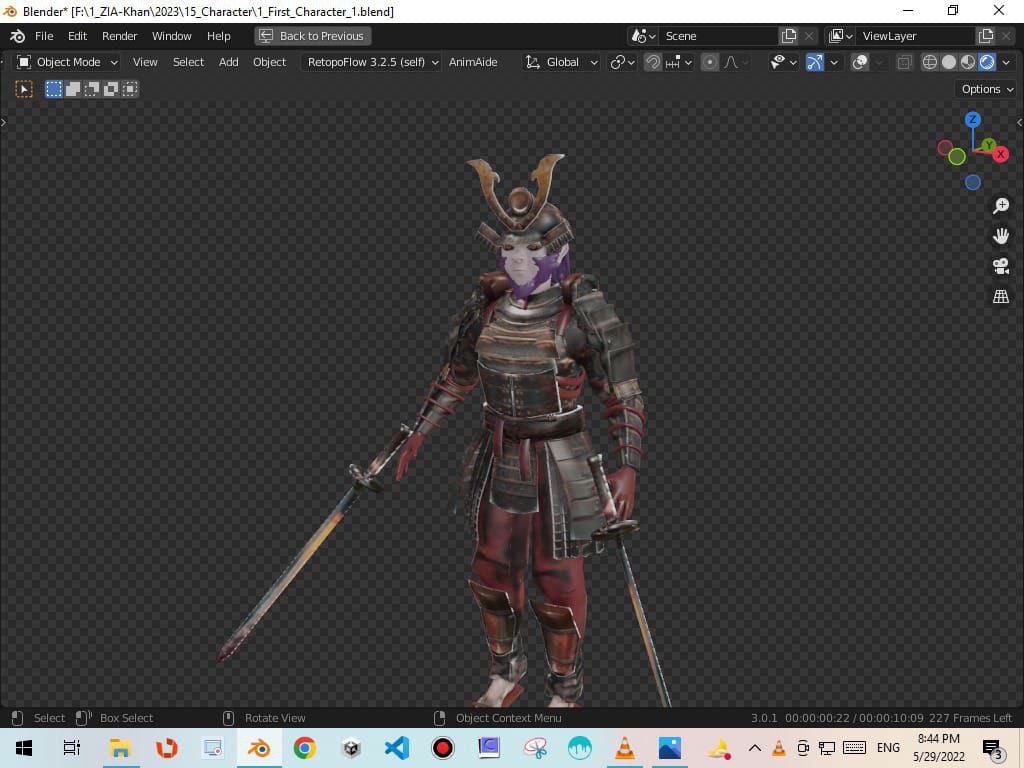Select extend selection mode icon
This screenshot has height=768, width=1024.
click(x=72, y=89)
